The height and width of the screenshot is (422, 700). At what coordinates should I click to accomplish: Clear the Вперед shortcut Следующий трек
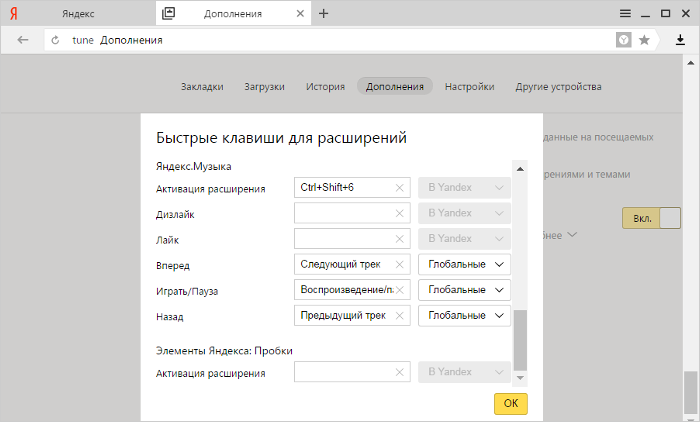(400, 265)
